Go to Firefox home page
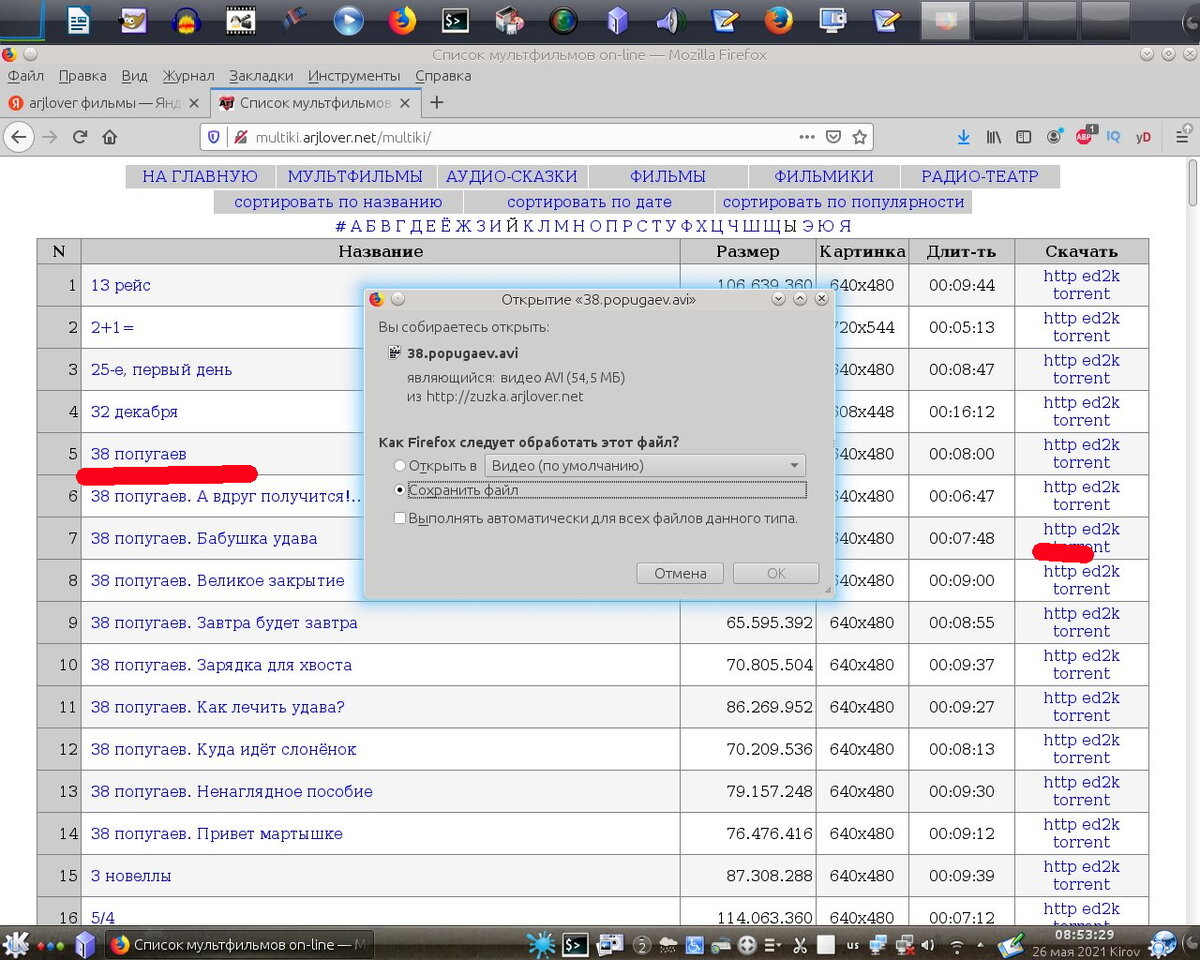The width and height of the screenshot is (1200, 960). [x=110, y=137]
